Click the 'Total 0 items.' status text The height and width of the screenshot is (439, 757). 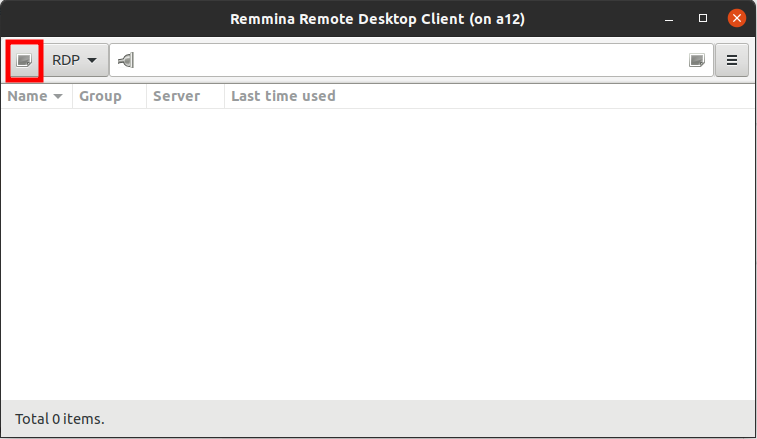(x=60, y=419)
